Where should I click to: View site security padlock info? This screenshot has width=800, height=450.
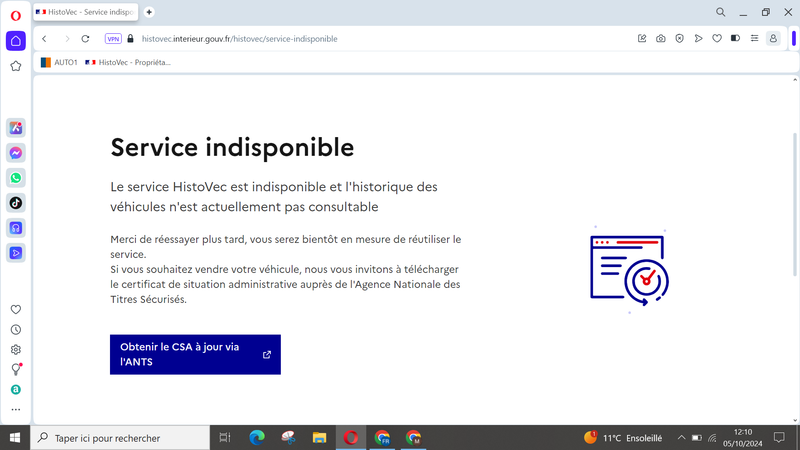[x=131, y=39]
